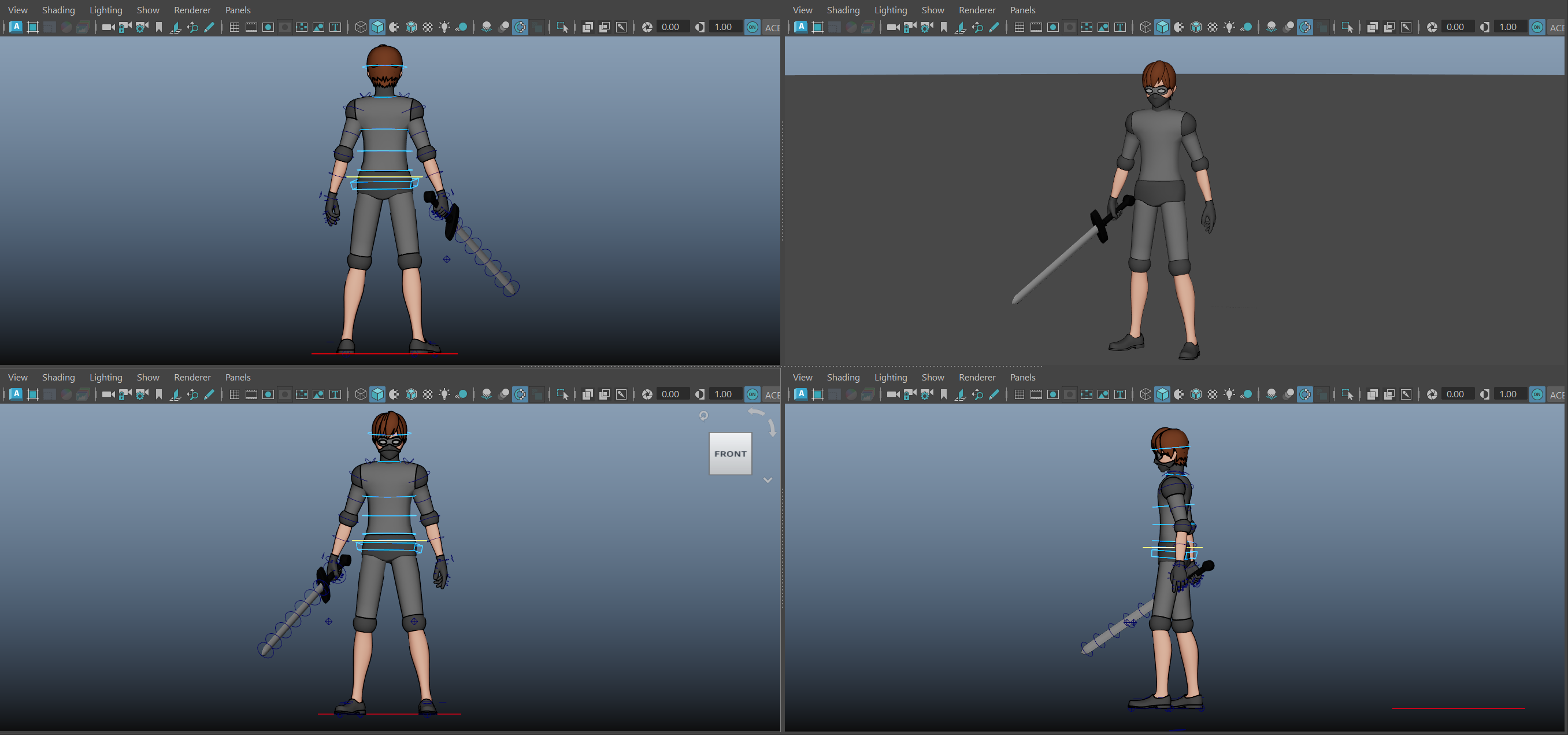The image size is (1568, 735).
Task: Open Panels menu in perspective panel
Action: click(1022, 10)
